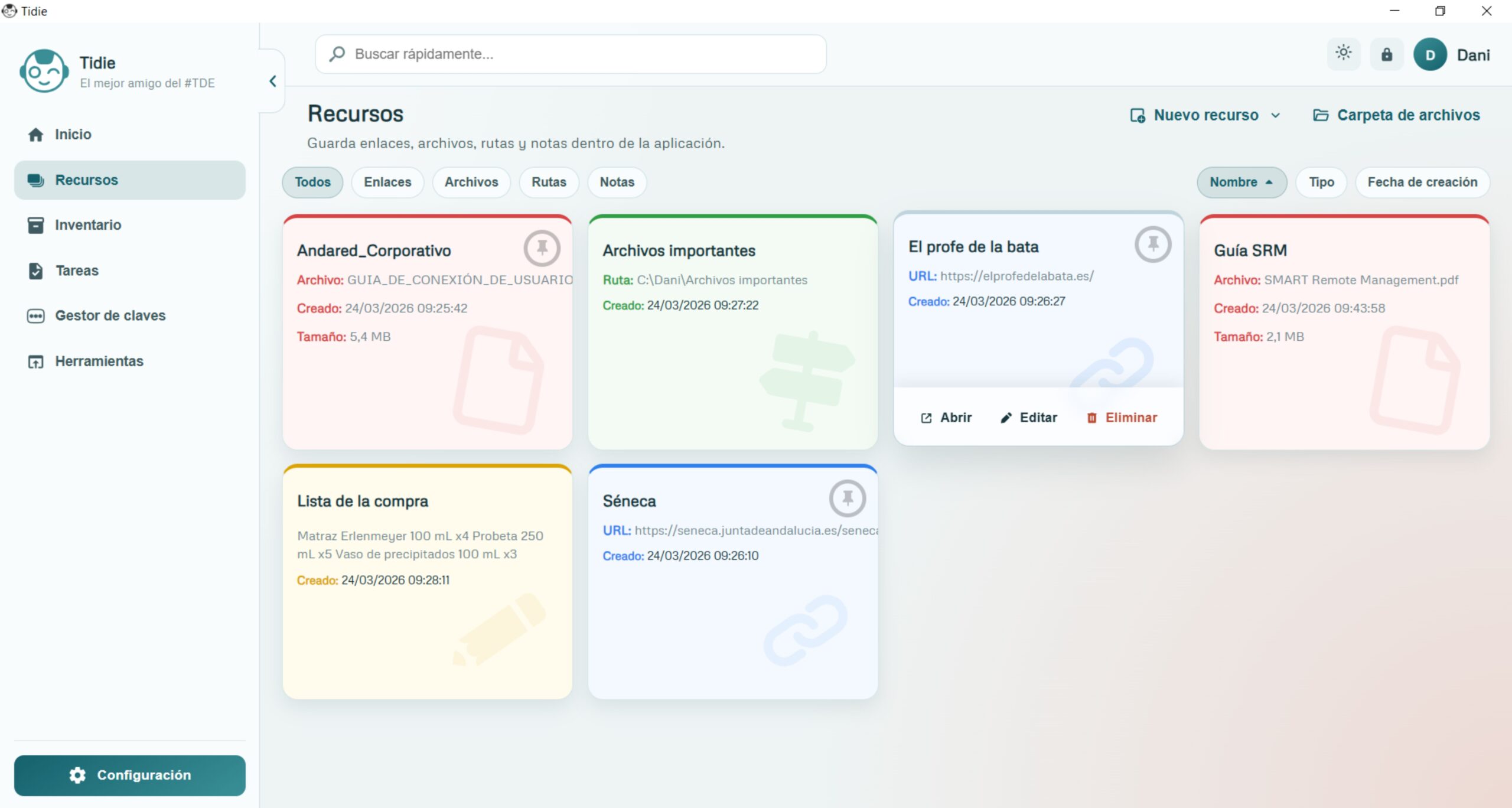This screenshot has width=1512, height=808.
Task: Click the Dani user avatar
Action: (1429, 55)
